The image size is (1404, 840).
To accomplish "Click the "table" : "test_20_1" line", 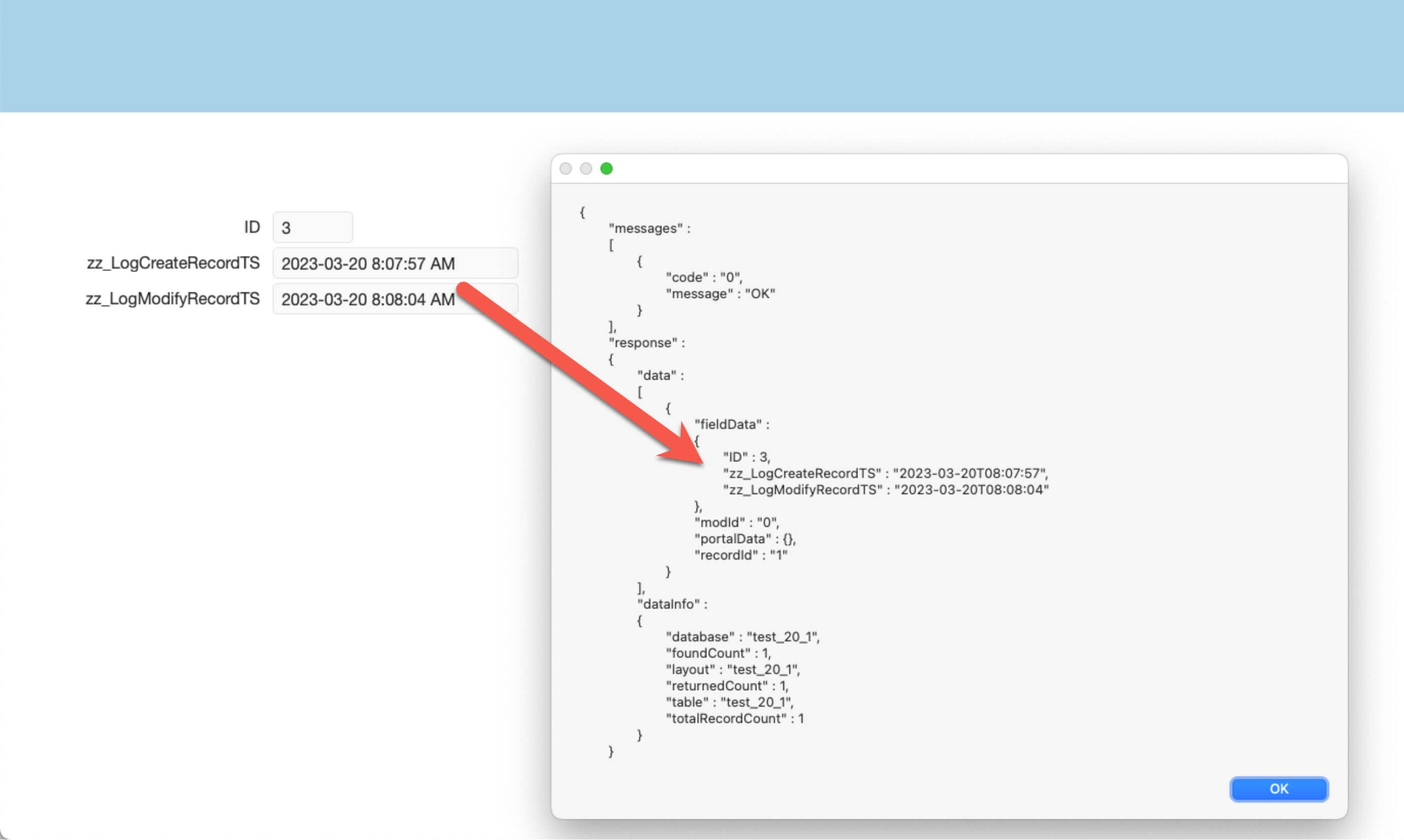I will pyautogui.click(x=730, y=702).
